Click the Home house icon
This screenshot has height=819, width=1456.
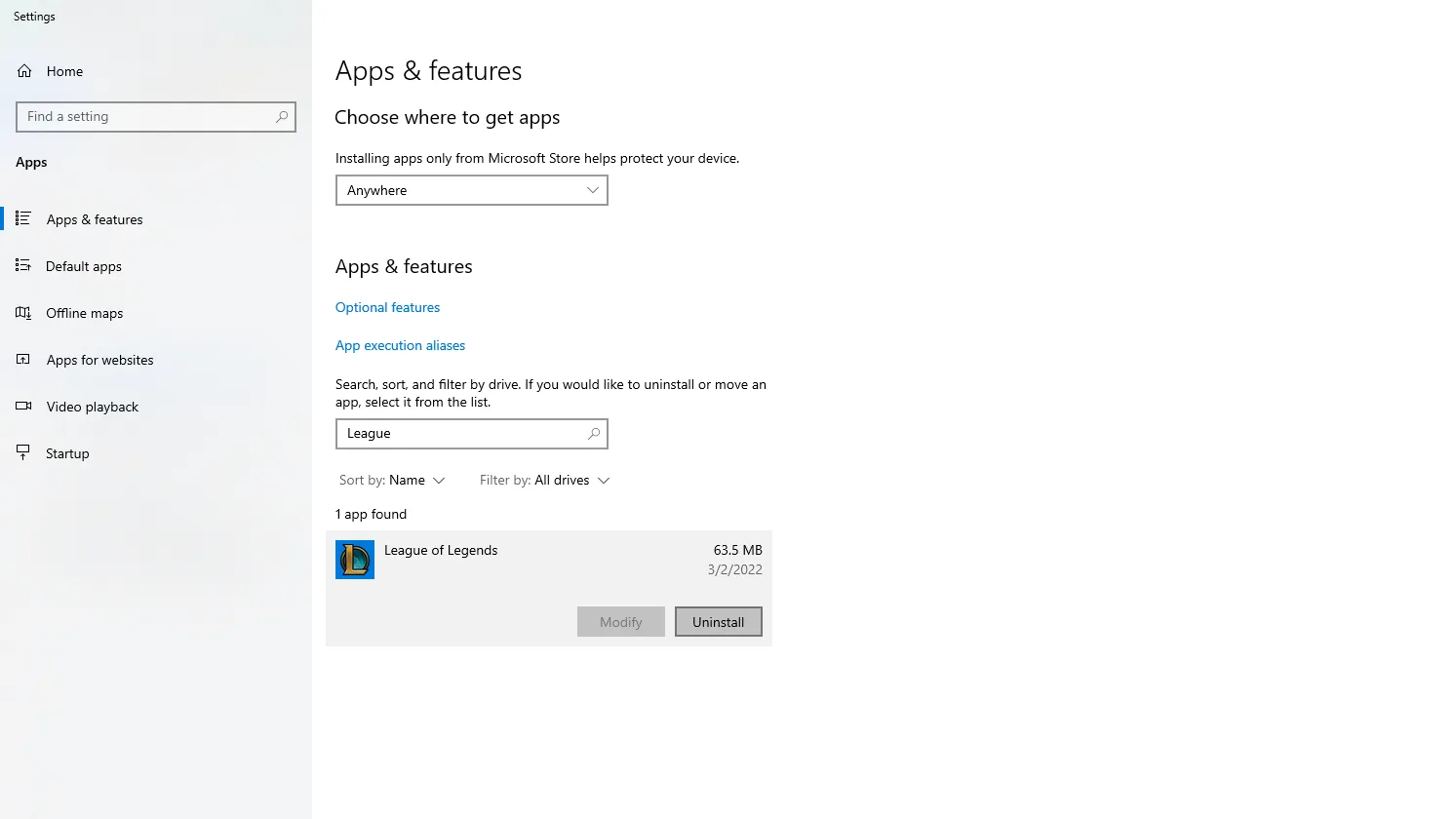[x=24, y=71]
